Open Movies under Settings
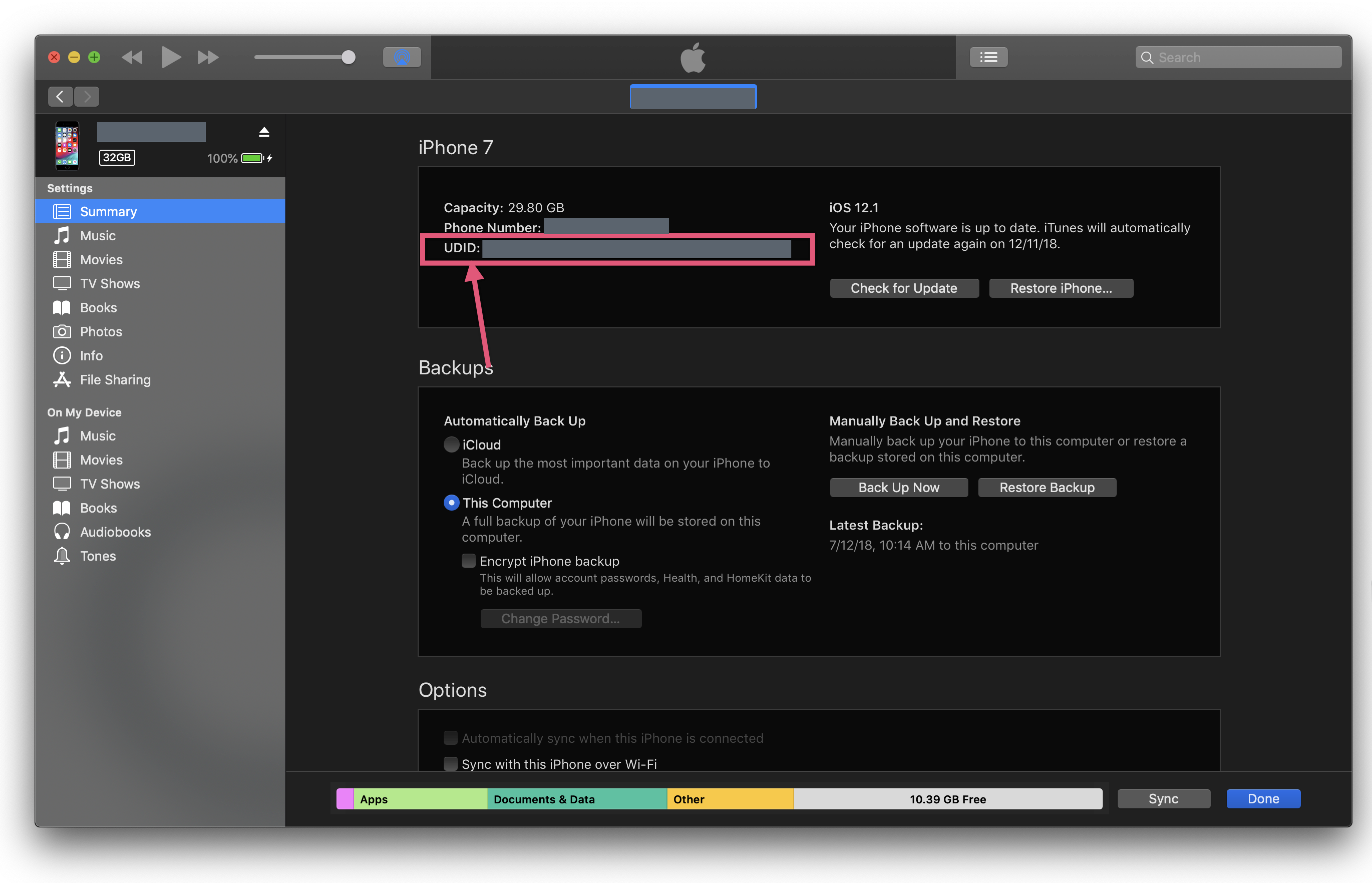Screen dimensions: 1372x883 [160, 260]
